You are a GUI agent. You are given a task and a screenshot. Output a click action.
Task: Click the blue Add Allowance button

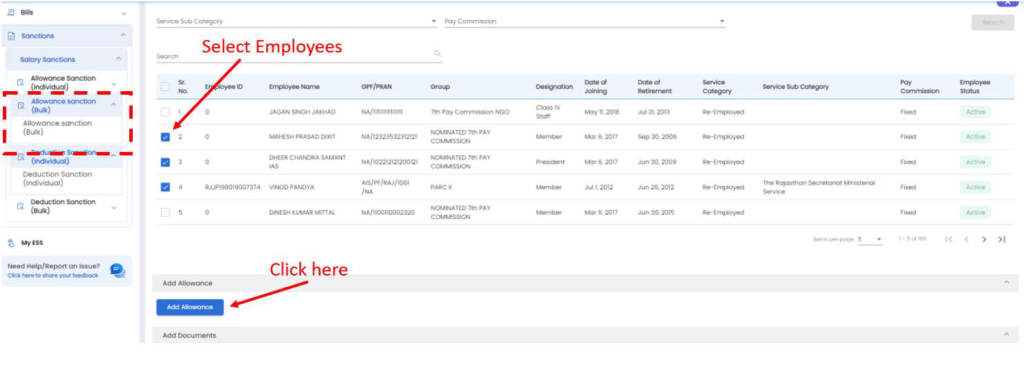(x=190, y=307)
